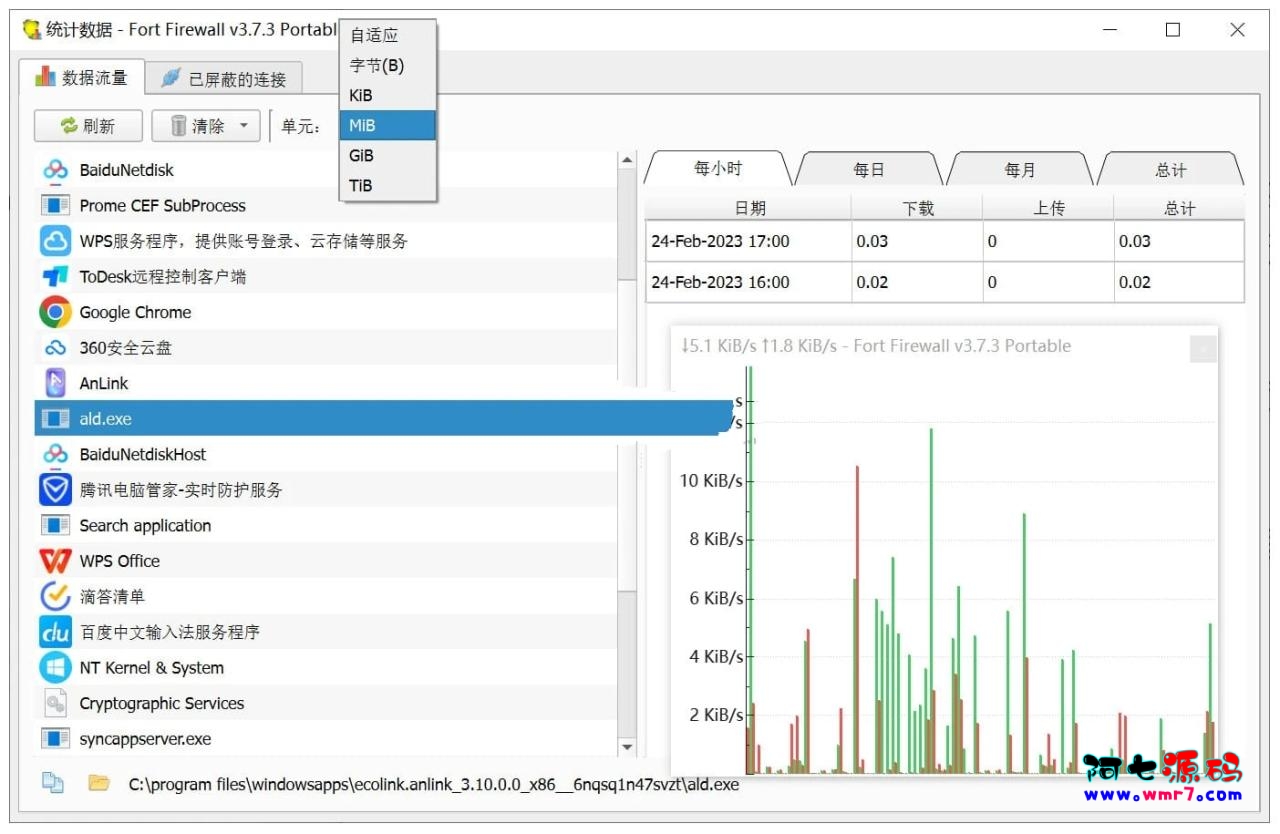
Task: Select the WPS Office list row
Action: tap(326, 561)
